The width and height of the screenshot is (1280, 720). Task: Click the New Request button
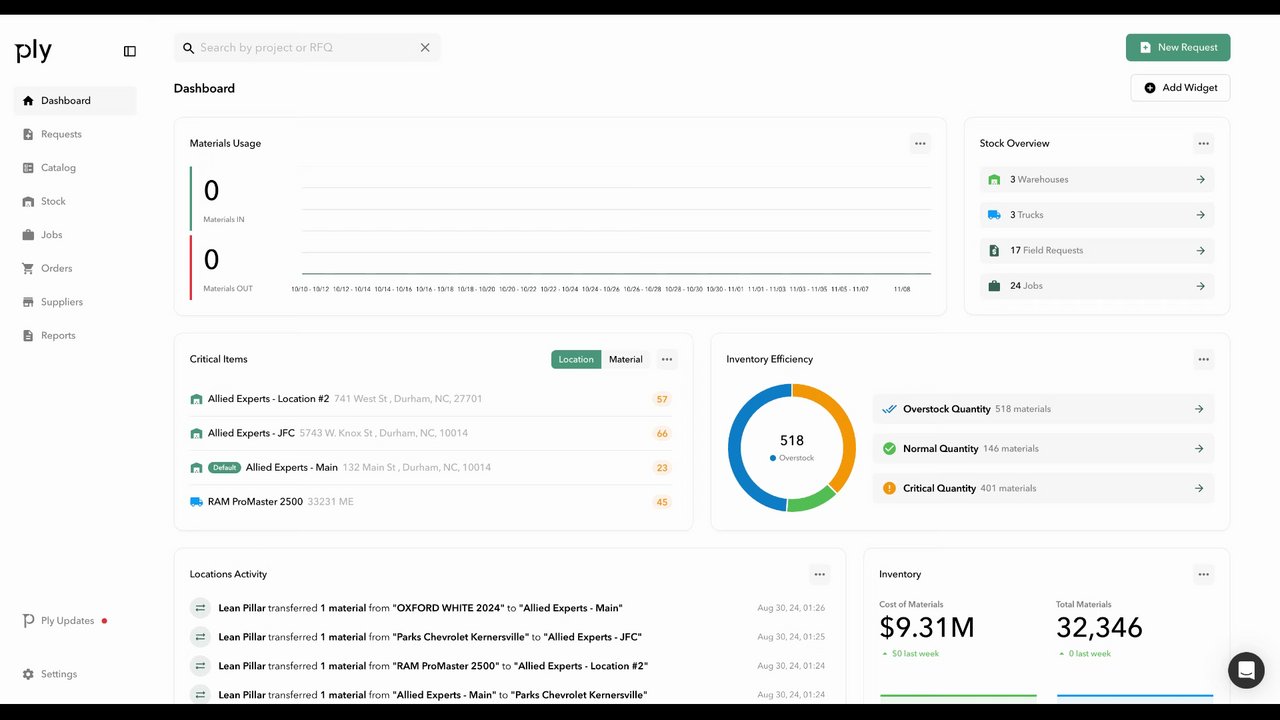[1178, 47]
